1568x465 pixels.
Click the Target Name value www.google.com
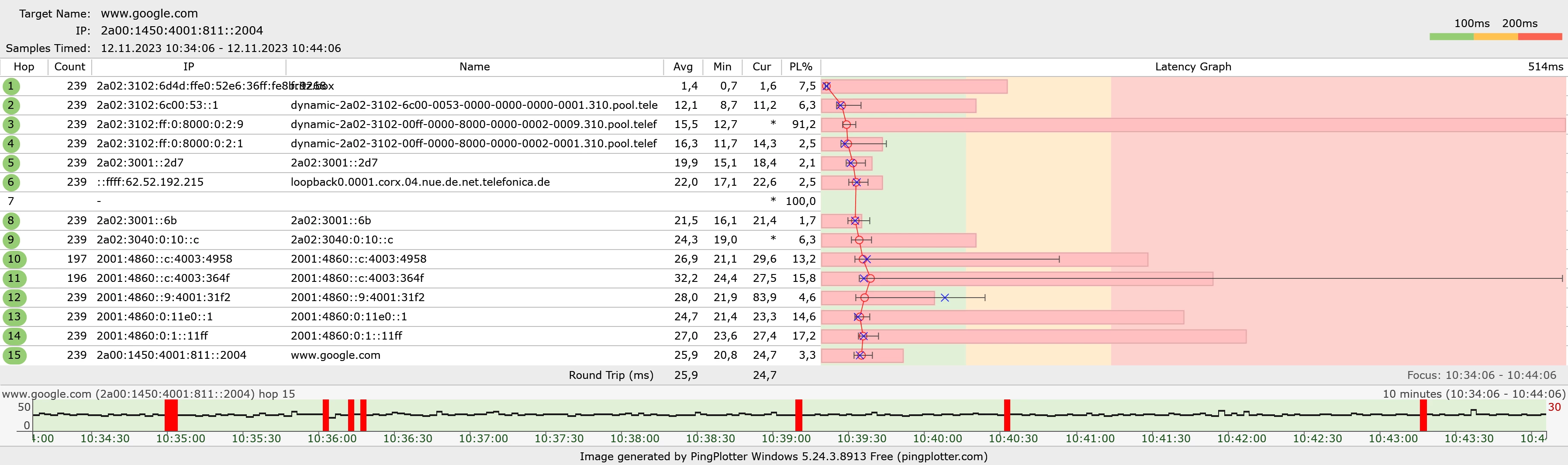coord(149,14)
